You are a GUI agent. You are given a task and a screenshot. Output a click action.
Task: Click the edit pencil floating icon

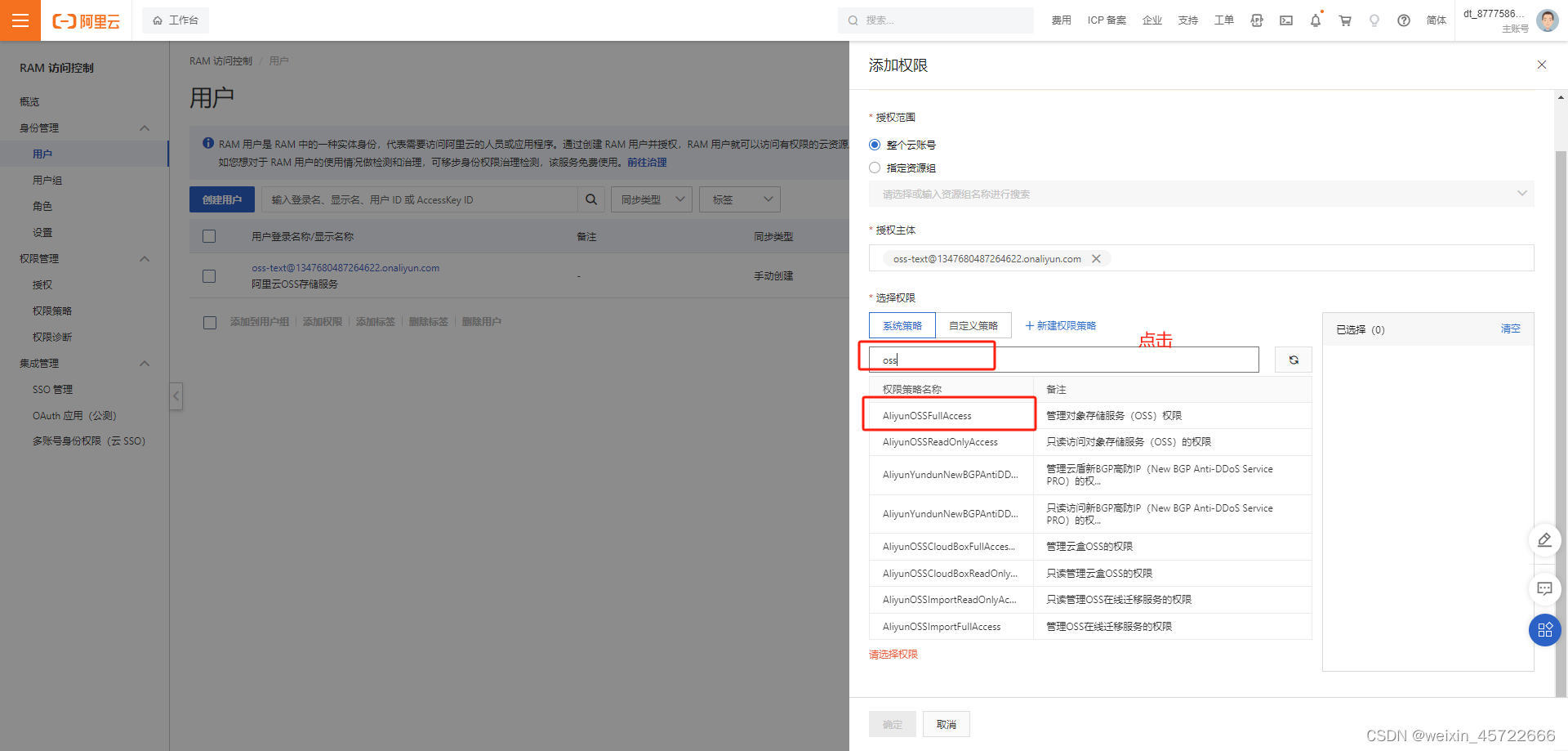(x=1544, y=539)
